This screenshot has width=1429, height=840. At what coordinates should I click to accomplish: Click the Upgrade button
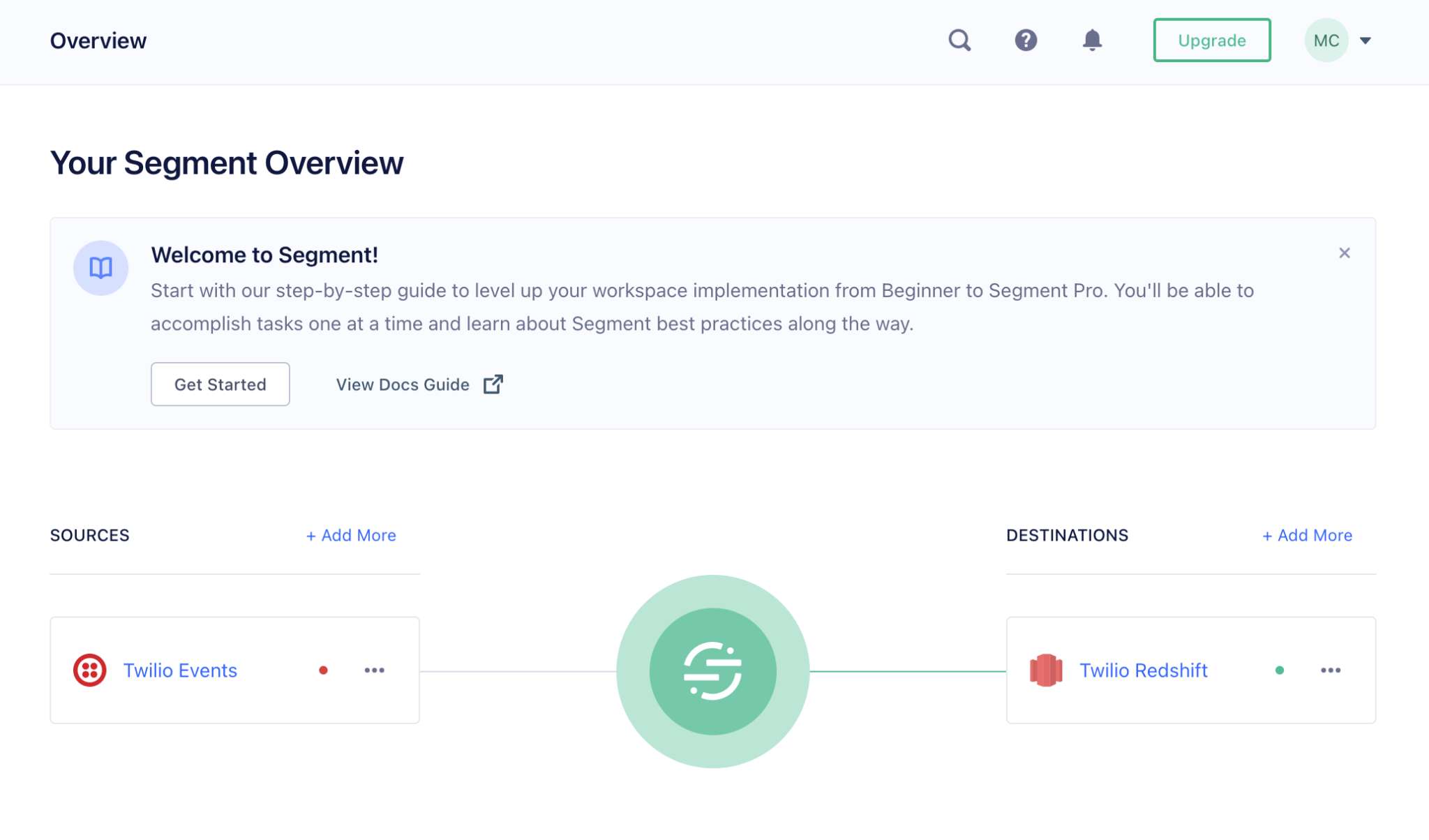(1211, 40)
